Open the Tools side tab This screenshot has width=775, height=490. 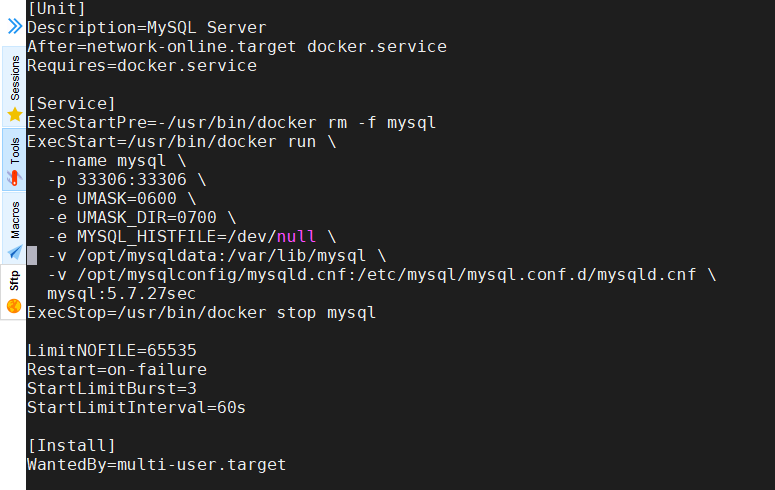(x=14, y=159)
